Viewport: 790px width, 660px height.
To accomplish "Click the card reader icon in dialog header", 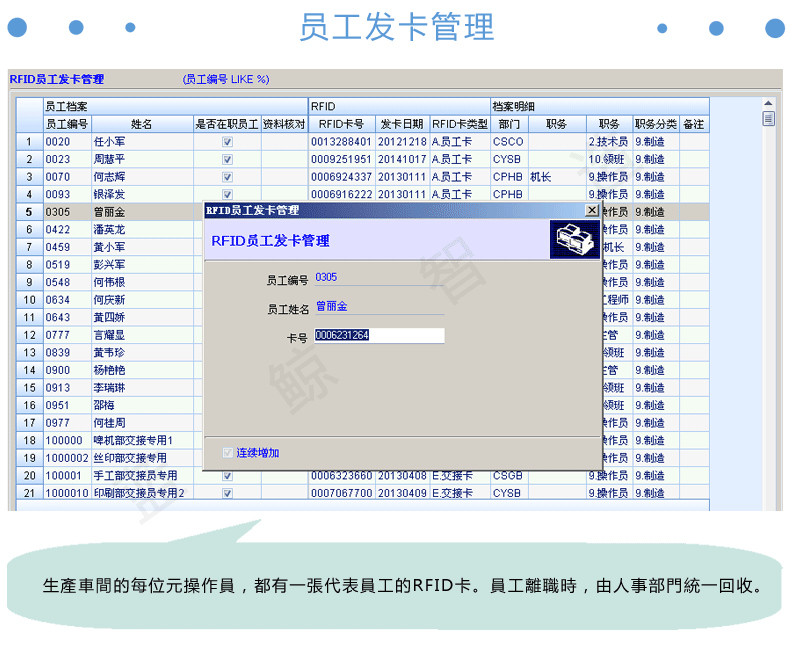I will point(575,239).
